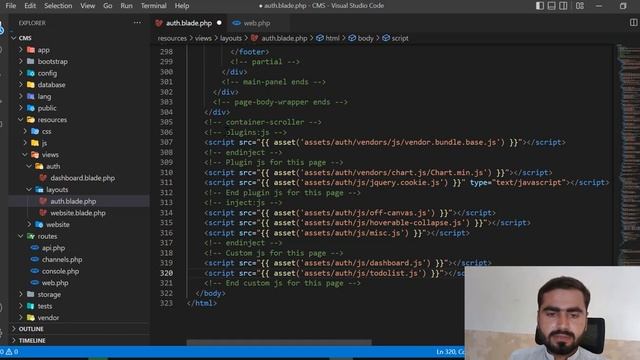Split the editor to the right

click(x=633, y=23)
